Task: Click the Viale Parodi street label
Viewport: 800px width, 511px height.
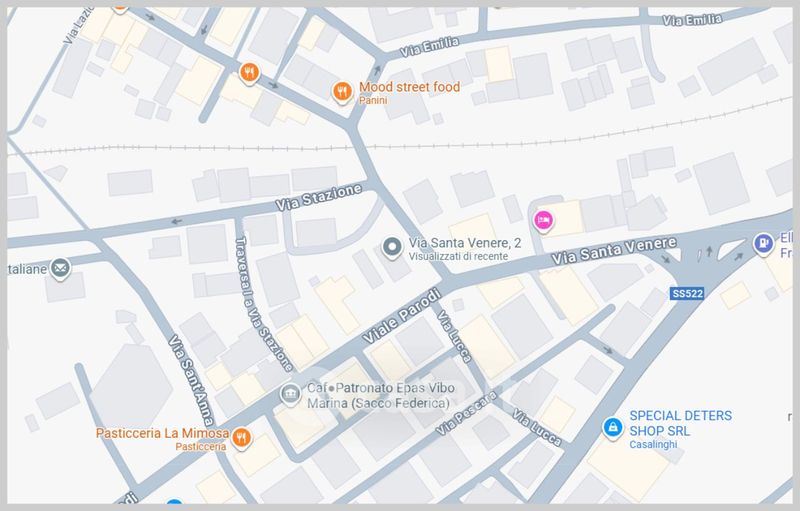Action: click(401, 315)
